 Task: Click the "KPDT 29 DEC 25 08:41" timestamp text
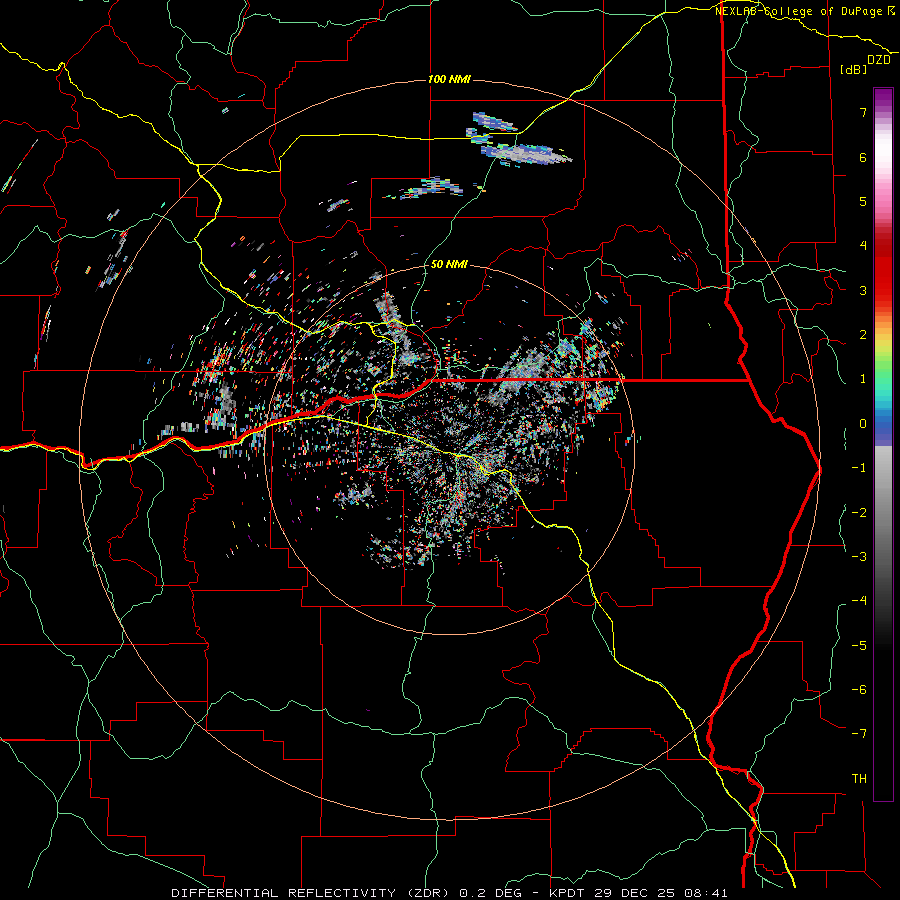[x=638, y=893]
